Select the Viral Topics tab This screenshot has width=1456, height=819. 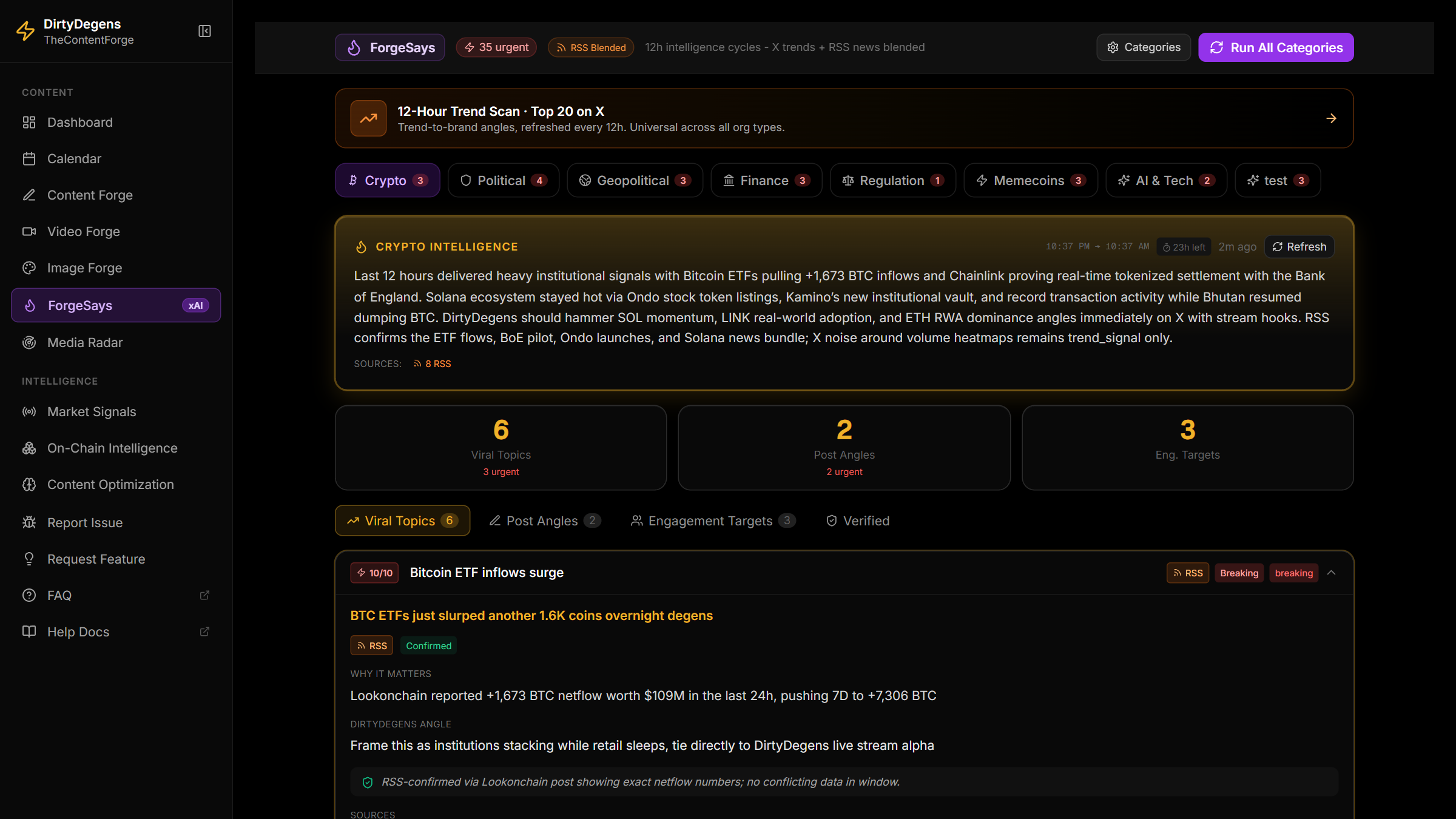tap(402, 521)
